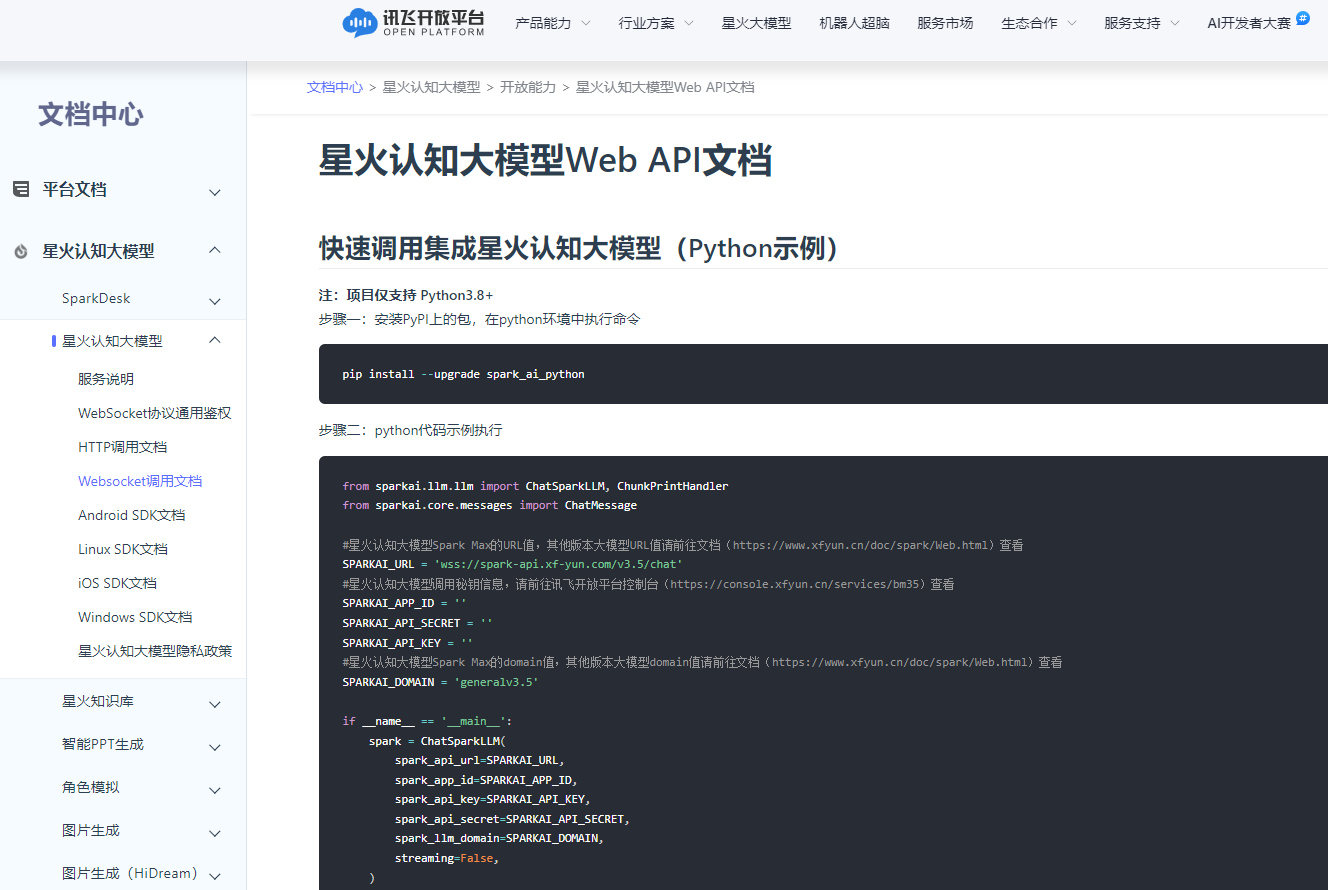The width and height of the screenshot is (1328, 890).
Task: Click the SparkDesk sidebar label
Action: 96,298
